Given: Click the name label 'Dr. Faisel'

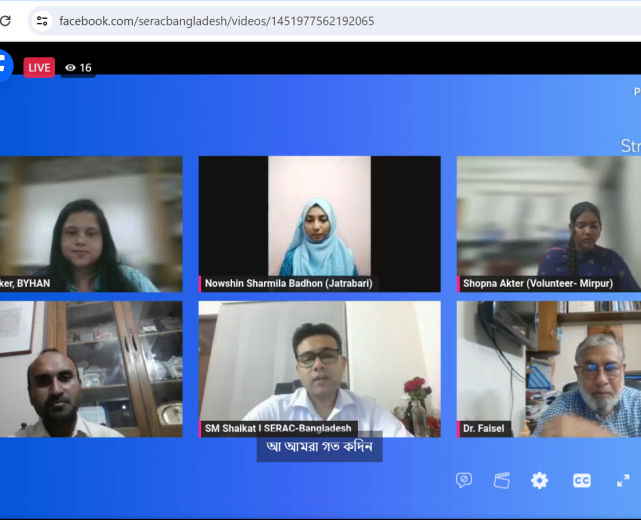Looking at the screenshot, I should 484,428.
